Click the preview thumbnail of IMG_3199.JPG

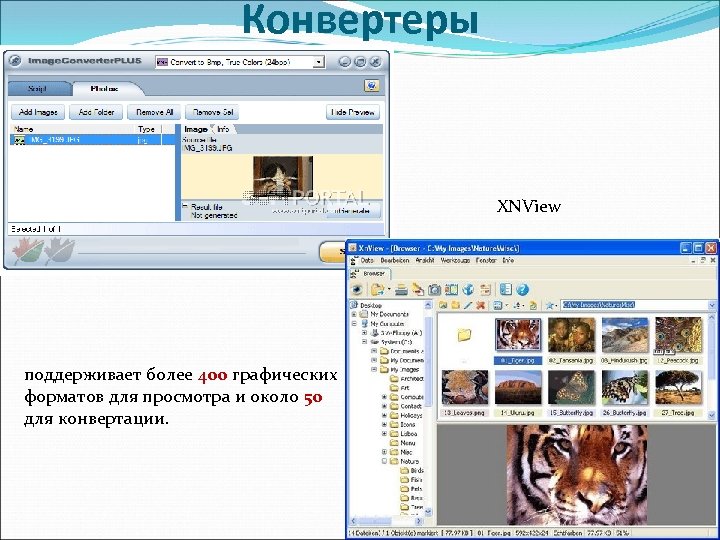(283, 176)
